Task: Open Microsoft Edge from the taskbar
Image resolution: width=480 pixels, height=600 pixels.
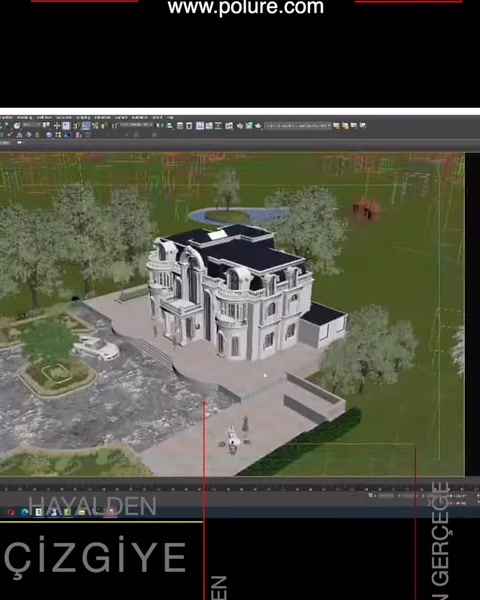Action: tap(25, 512)
